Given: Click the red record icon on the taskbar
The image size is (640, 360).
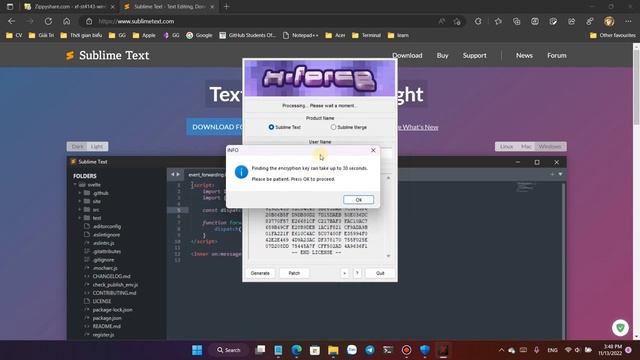Looking at the screenshot, I should [407, 350].
